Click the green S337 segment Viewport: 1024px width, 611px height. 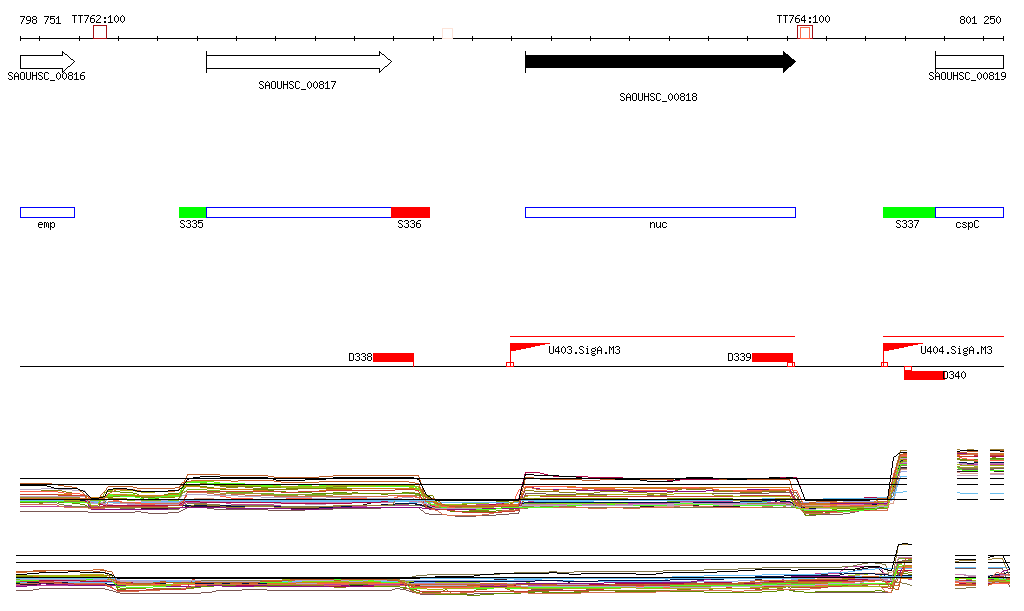click(909, 212)
